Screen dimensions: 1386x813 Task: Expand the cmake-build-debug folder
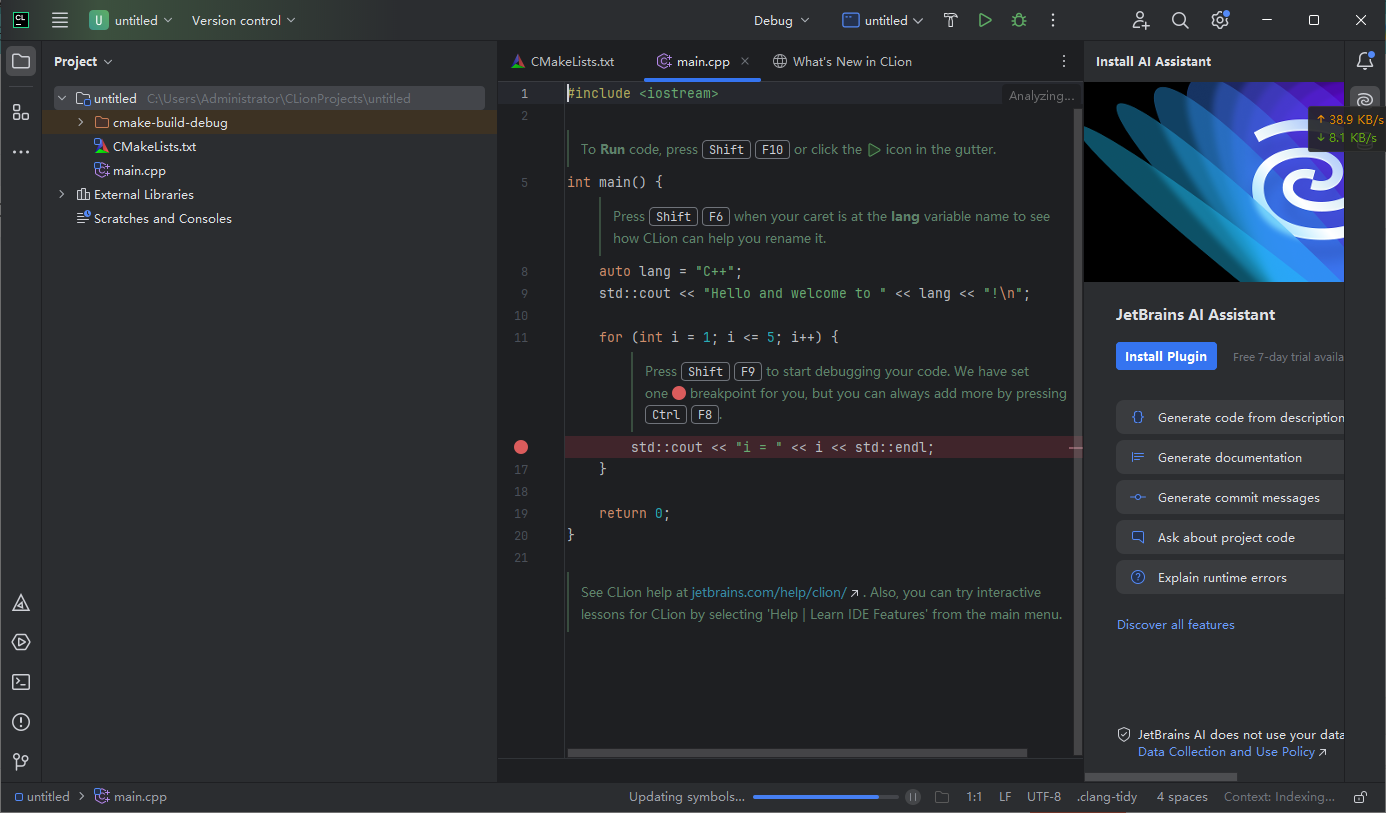[80, 123]
